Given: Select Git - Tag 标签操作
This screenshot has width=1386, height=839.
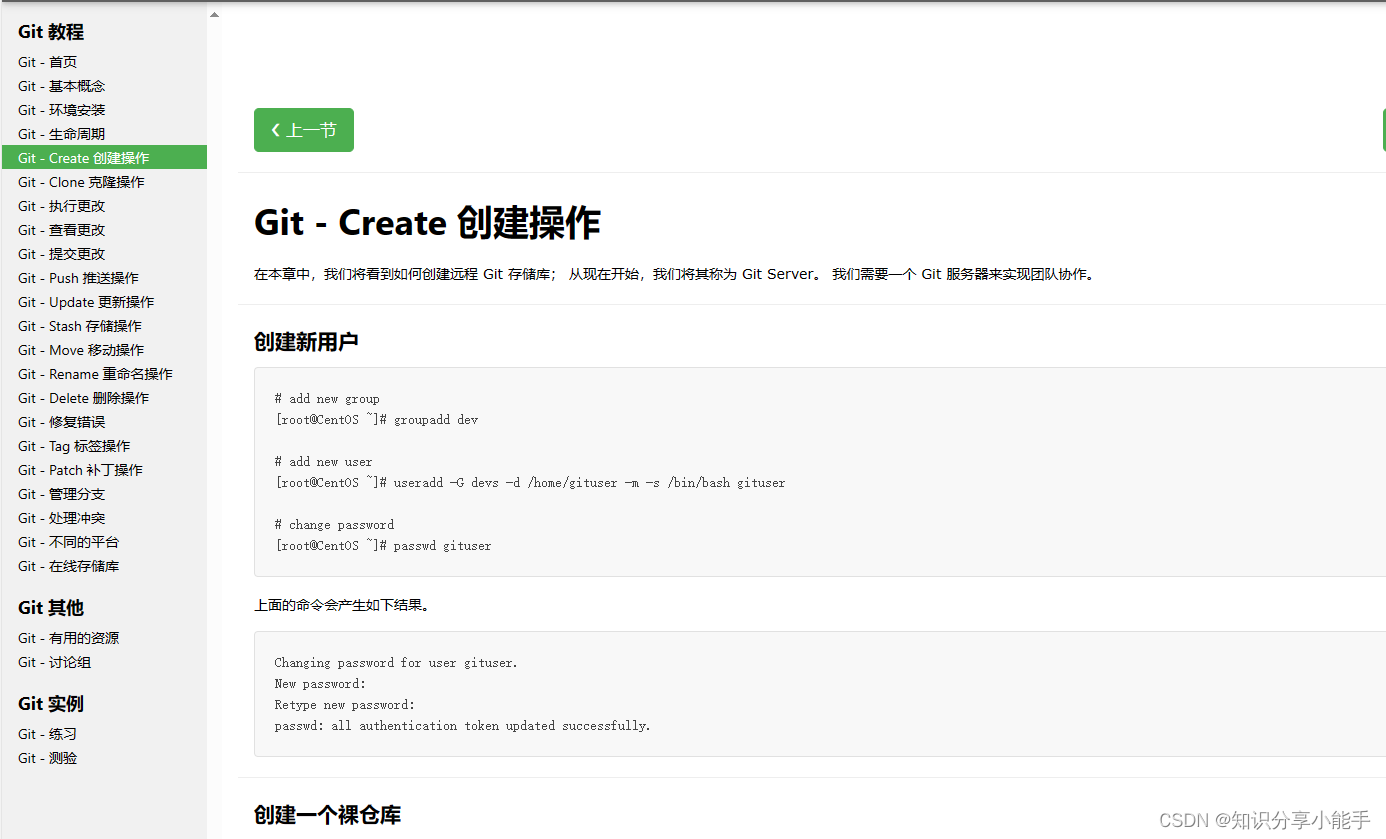Looking at the screenshot, I should pos(74,446).
